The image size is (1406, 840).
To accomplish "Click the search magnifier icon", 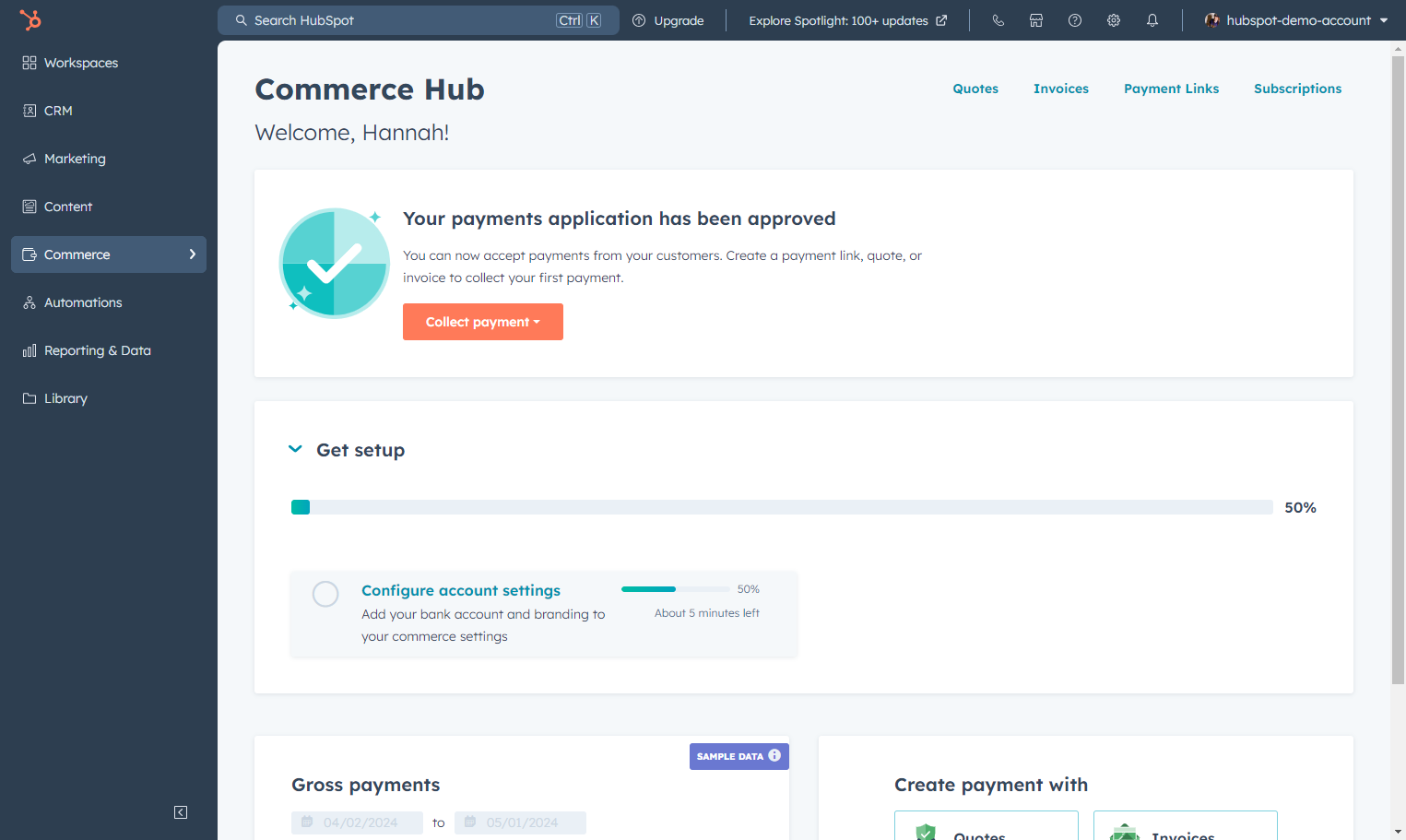I will 242,20.
